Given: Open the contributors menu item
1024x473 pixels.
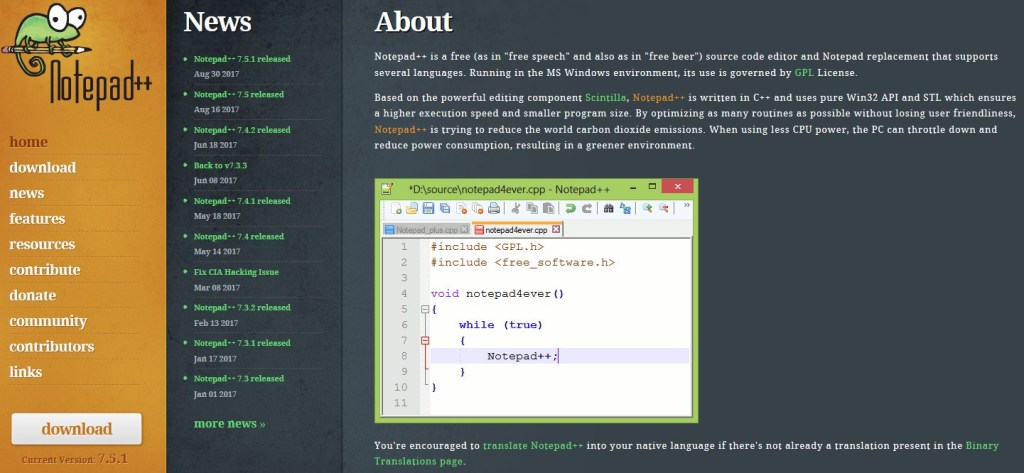Looking at the screenshot, I should (52, 346).
